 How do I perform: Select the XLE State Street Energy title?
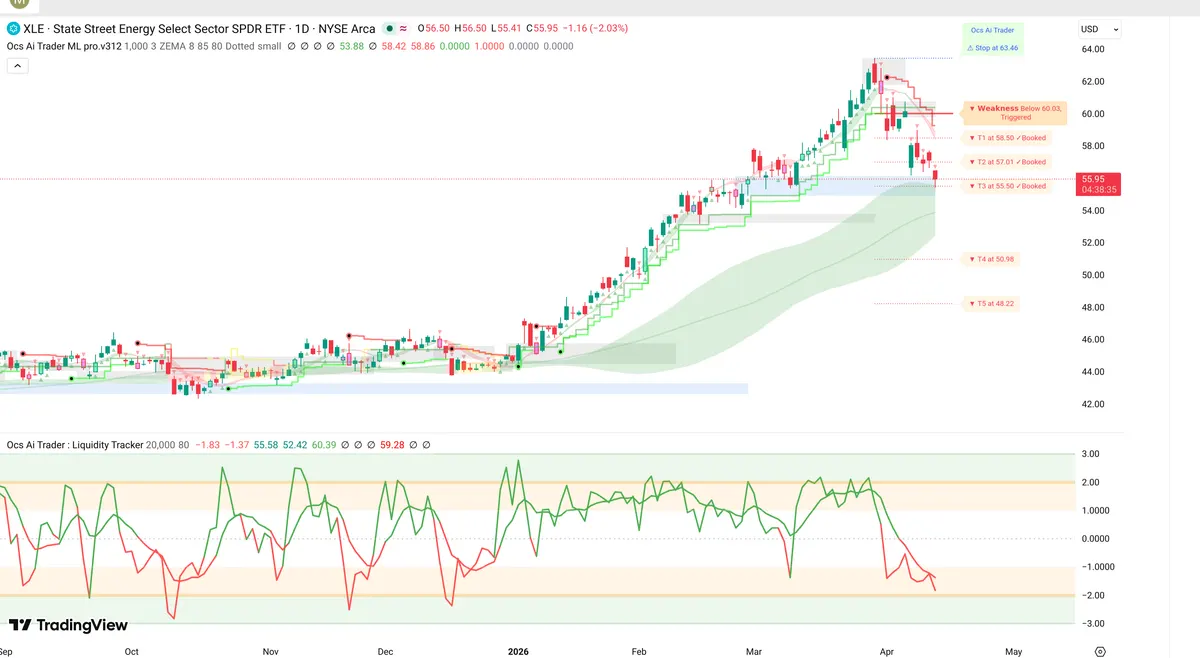tap(199, 29)
